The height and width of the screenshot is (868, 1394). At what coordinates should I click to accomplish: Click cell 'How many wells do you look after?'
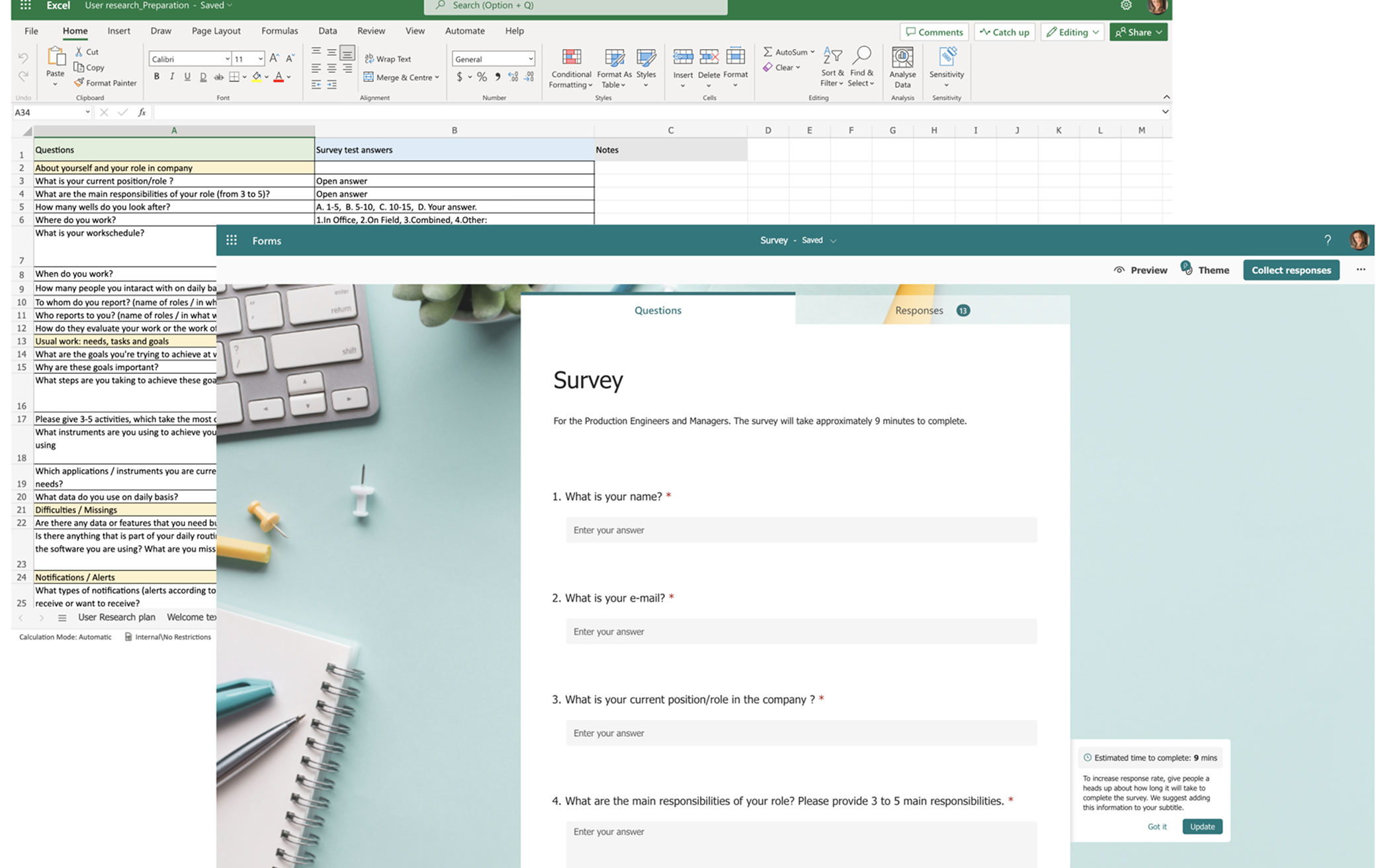[x=174, y=207]
